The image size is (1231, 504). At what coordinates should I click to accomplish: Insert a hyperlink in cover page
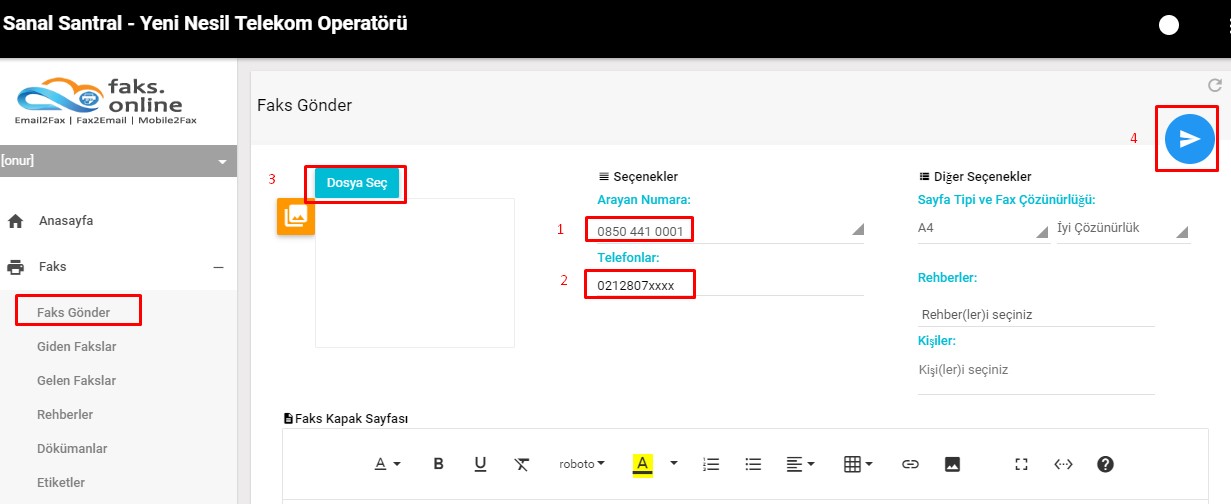coord(910,464)
